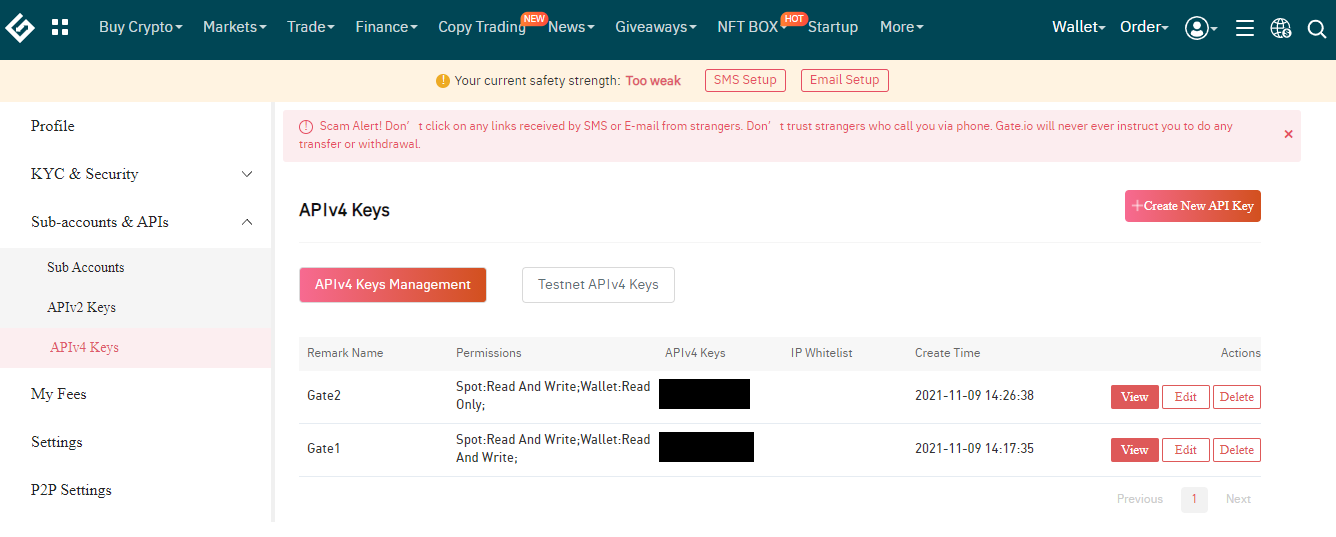Switch to Testnet APIv4 Keys tab
1336x537 pixels.
(598, 285)
